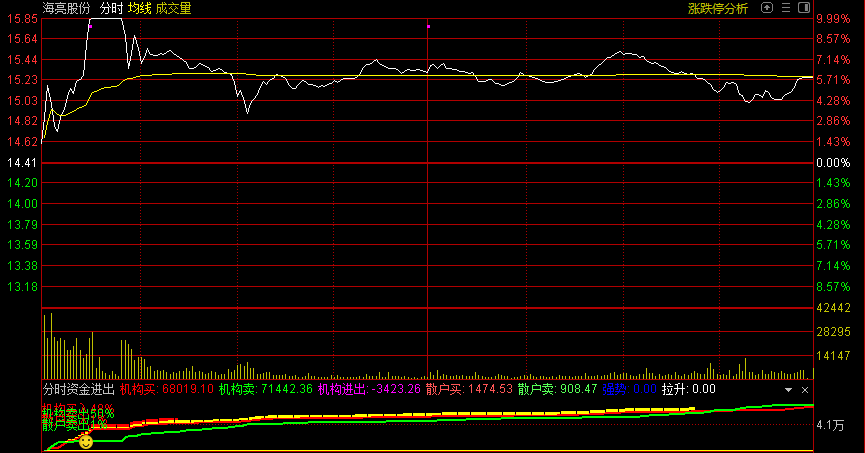865x453 pixels.
Task: Click the 分时资金进出 indicator title
Action: tap(78, 389)
